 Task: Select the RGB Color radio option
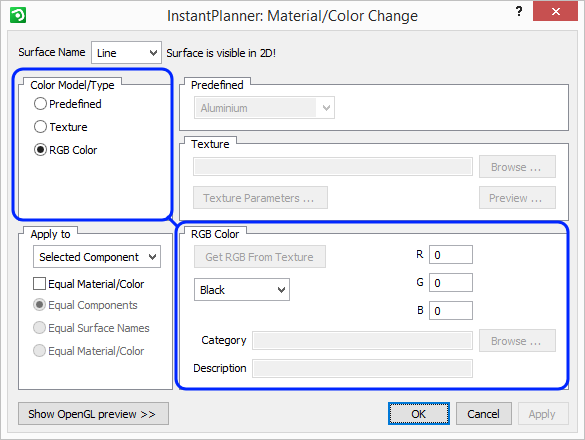[40, 150]
